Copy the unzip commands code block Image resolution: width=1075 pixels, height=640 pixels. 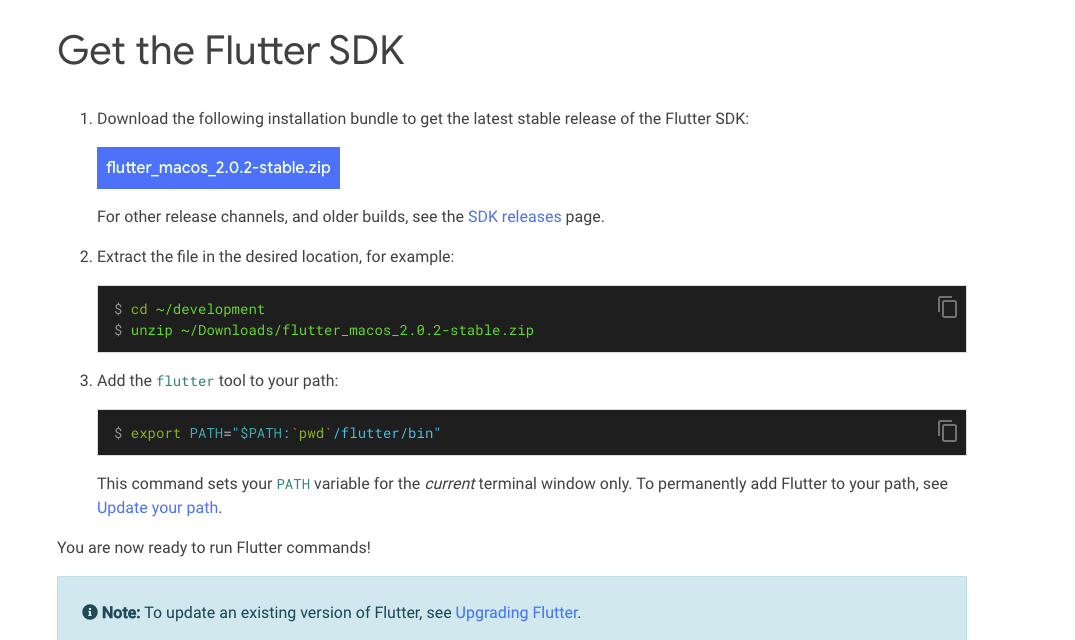point(947,307)
